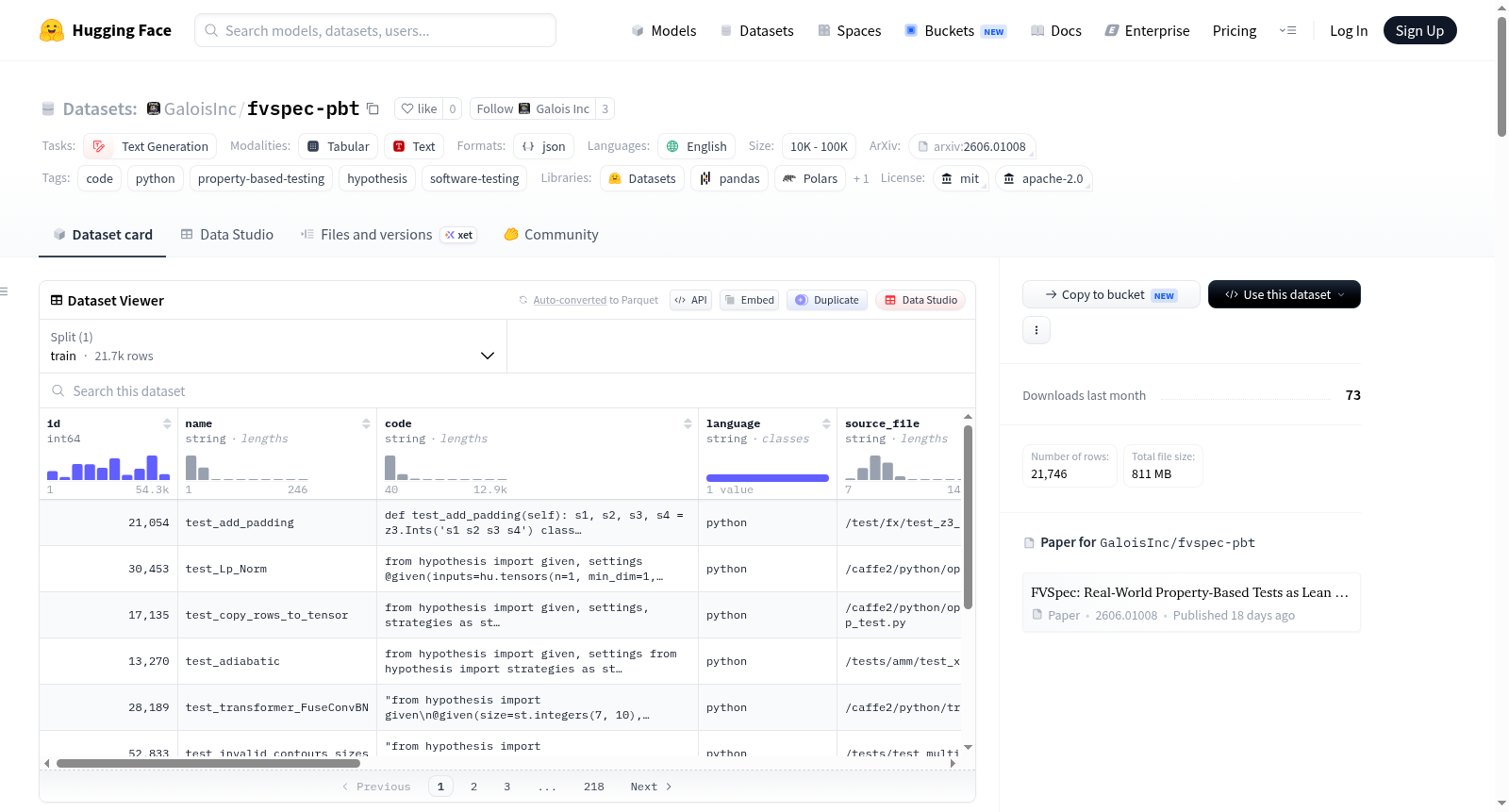Jump to page 218 of rows
The image size is (1509, 812).
(593, 787)
